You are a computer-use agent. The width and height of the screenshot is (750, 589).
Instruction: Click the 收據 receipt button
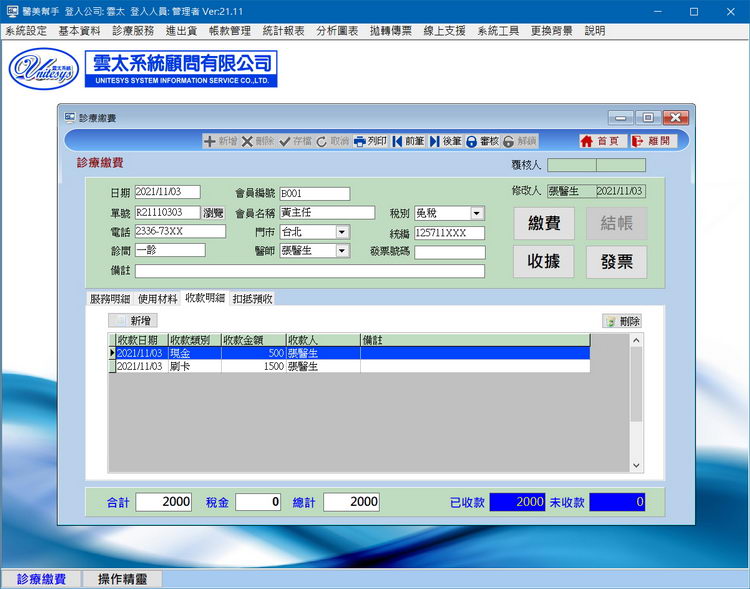coord(544,261)
